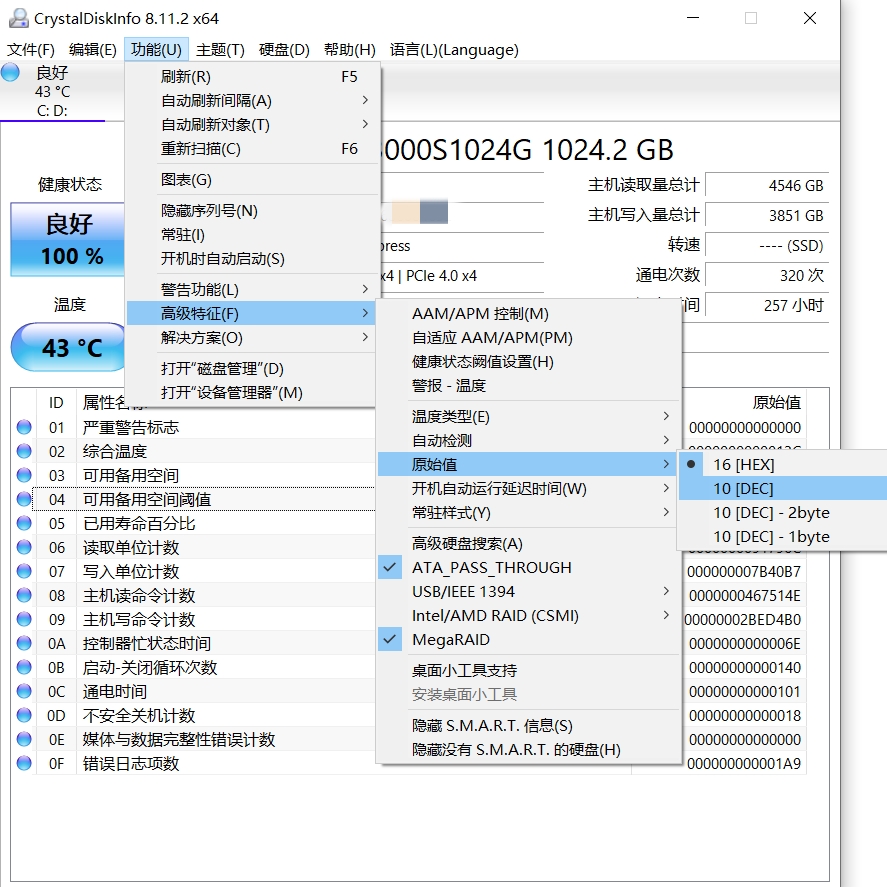Screen dimensions: 887x887
Task: Choose 自适应 AAM/APM(PM) option
Action: 528,338
